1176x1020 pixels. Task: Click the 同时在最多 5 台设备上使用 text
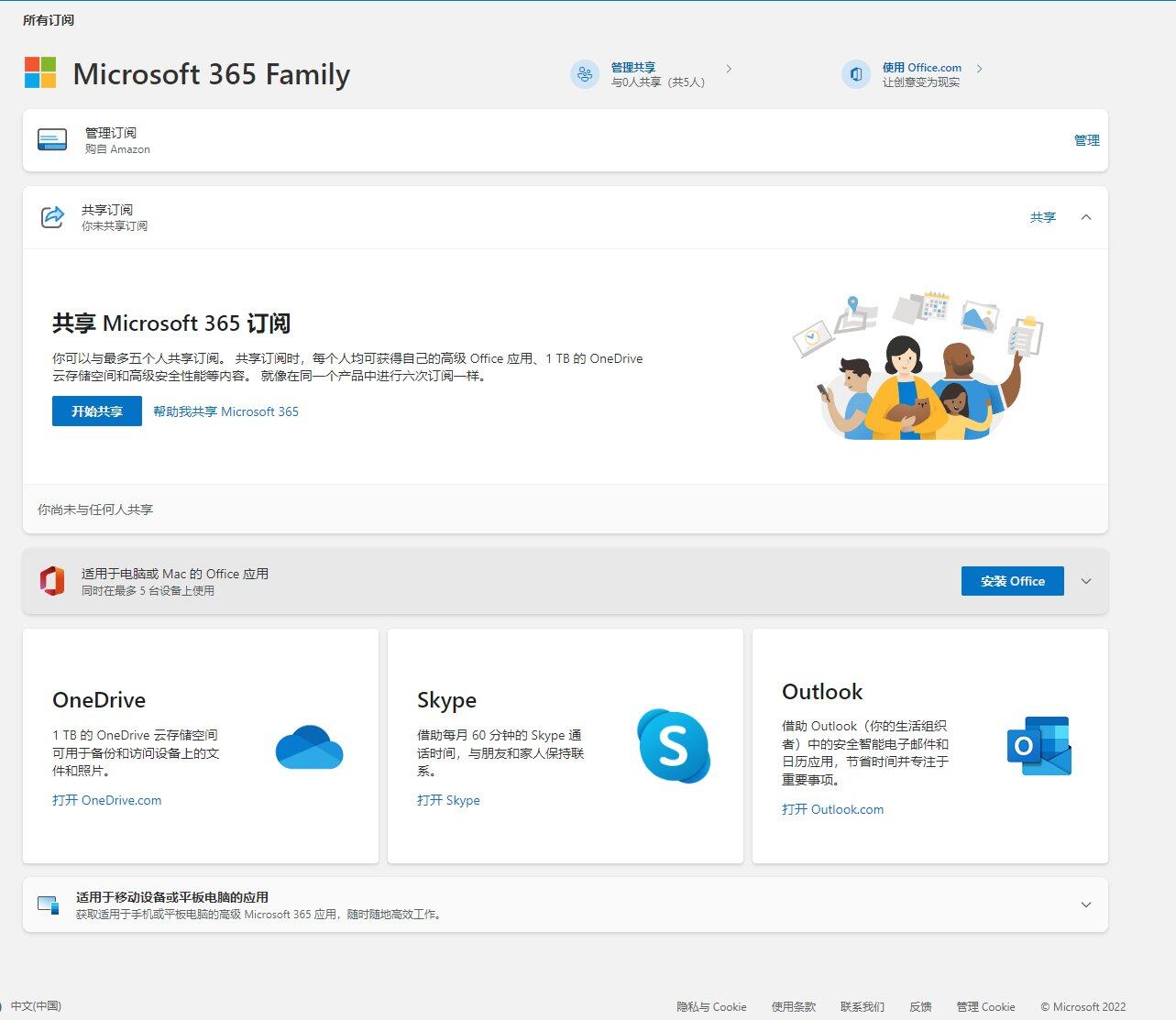148,591
